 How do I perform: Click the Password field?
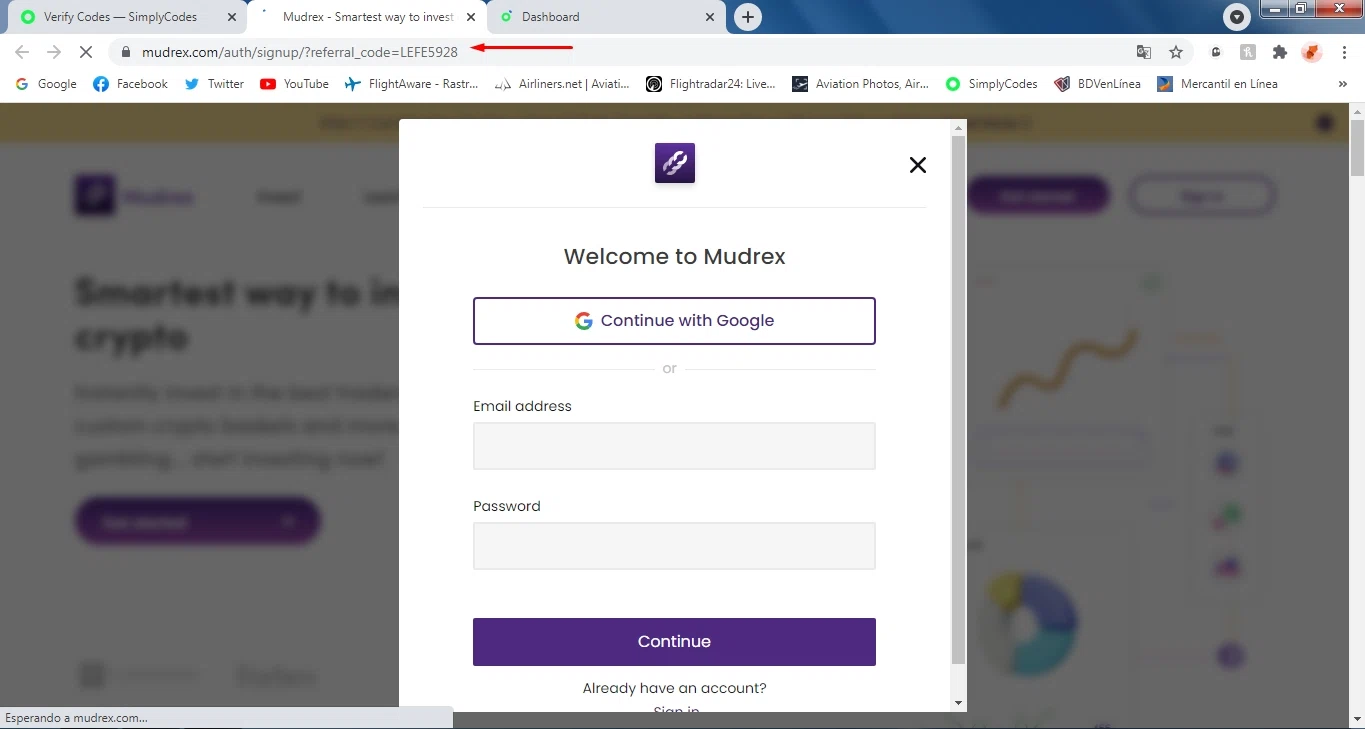tap(674, 546)
